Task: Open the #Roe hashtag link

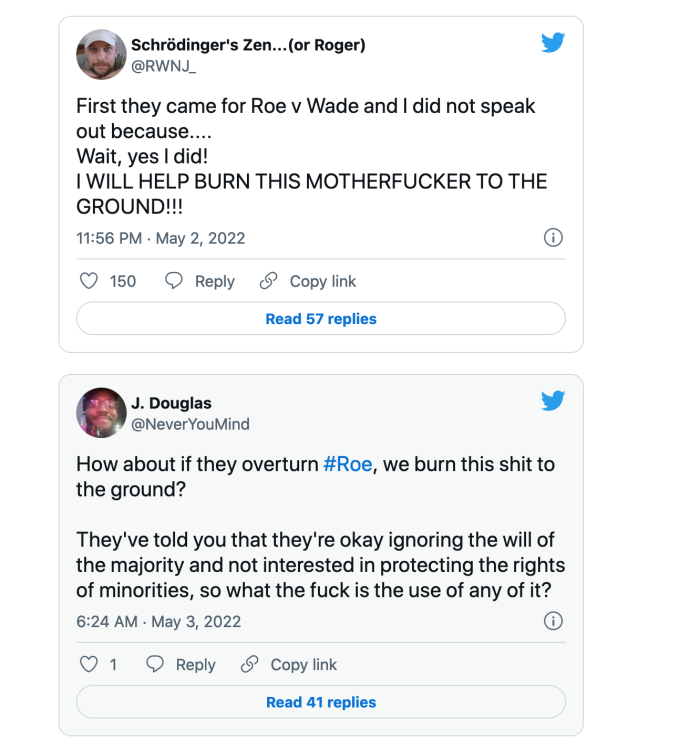Action: pos(347,464)
